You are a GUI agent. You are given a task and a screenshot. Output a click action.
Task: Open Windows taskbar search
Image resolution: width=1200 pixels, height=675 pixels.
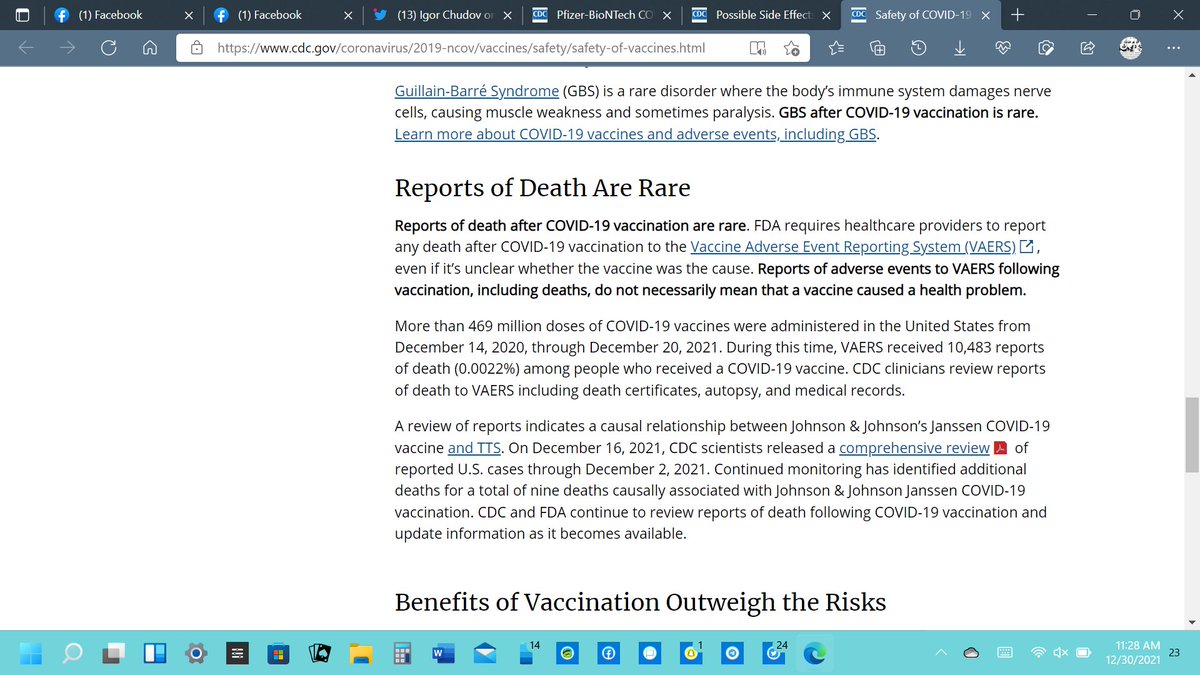point(72,654)
